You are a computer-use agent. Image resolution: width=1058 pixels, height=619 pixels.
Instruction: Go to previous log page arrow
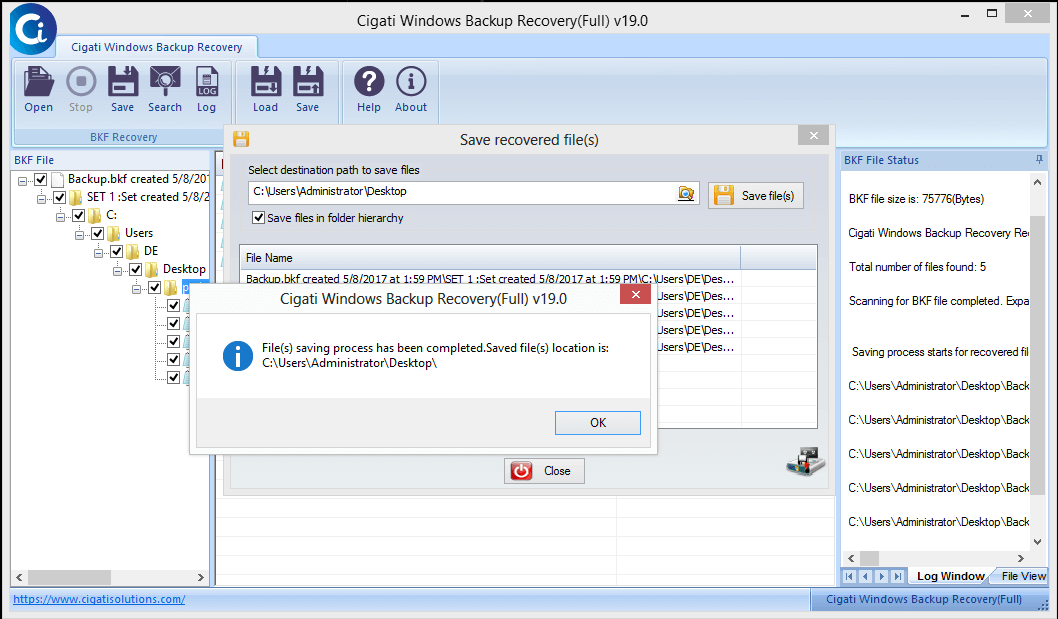pos(866,576)
